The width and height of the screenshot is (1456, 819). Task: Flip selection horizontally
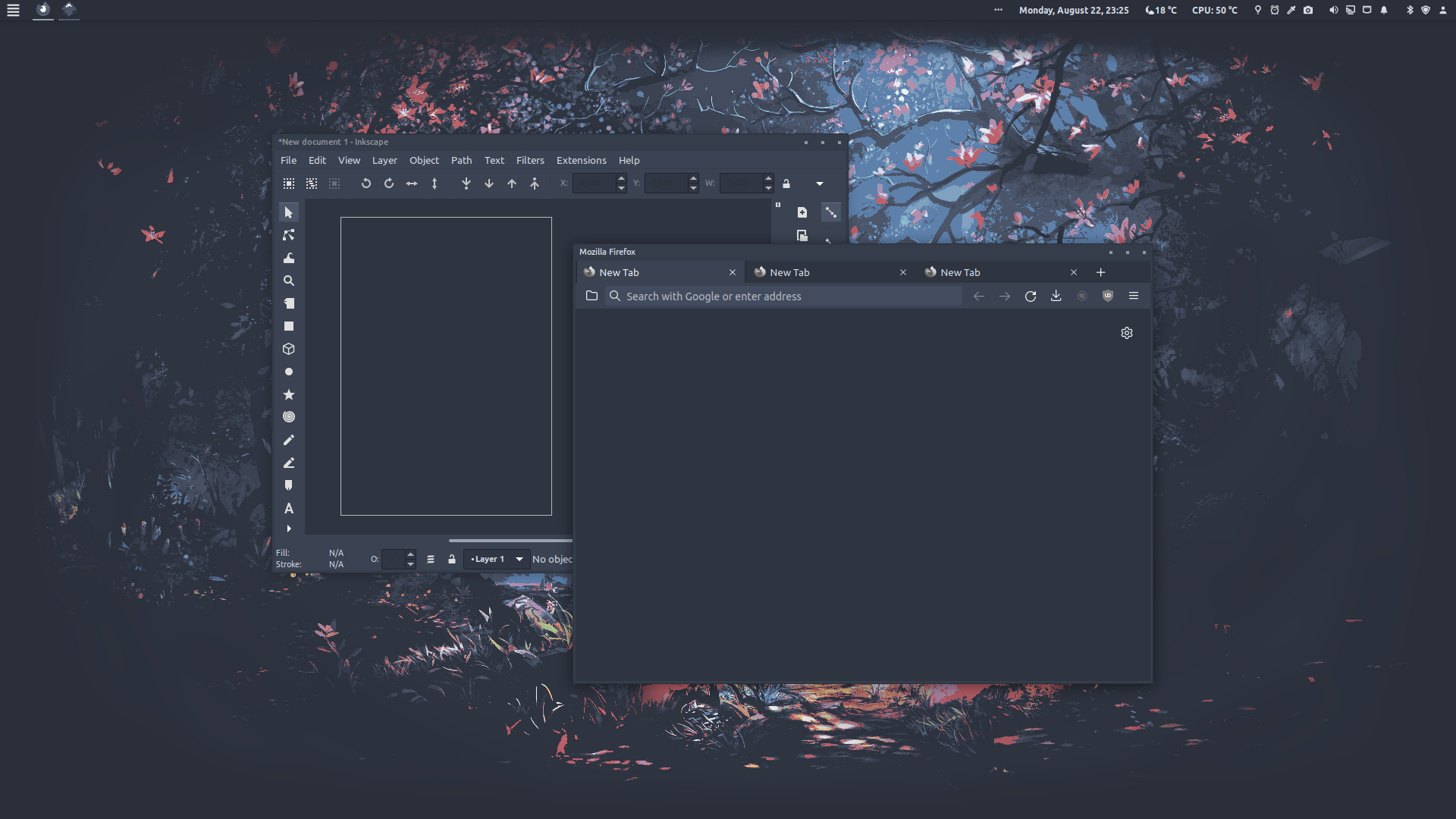click(x=412, y=184)
